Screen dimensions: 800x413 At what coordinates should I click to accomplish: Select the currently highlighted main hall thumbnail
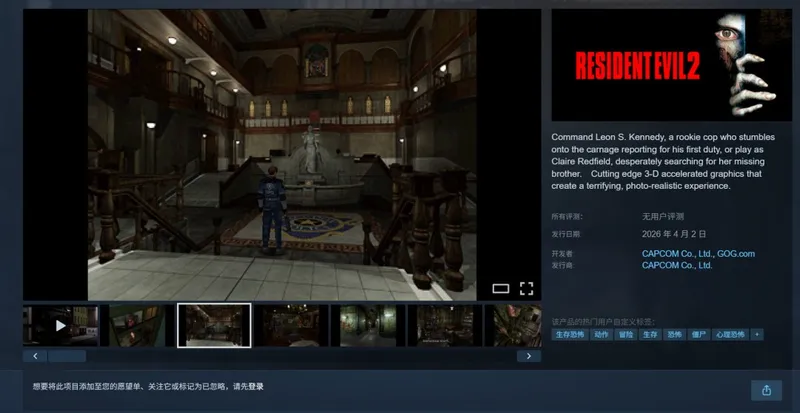[x=214, y=325]
